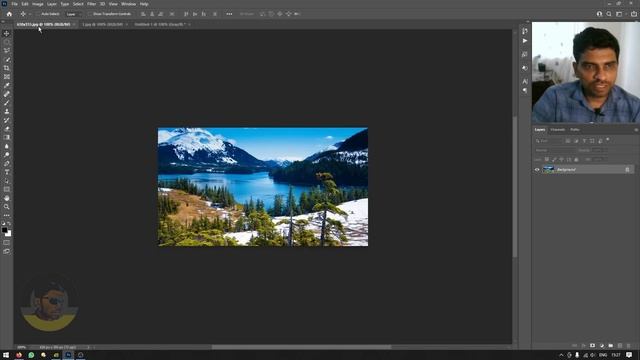This screenshot has width=640, height=360.
Task: Select the Frame tool
Action: click(x=7, y=77)
